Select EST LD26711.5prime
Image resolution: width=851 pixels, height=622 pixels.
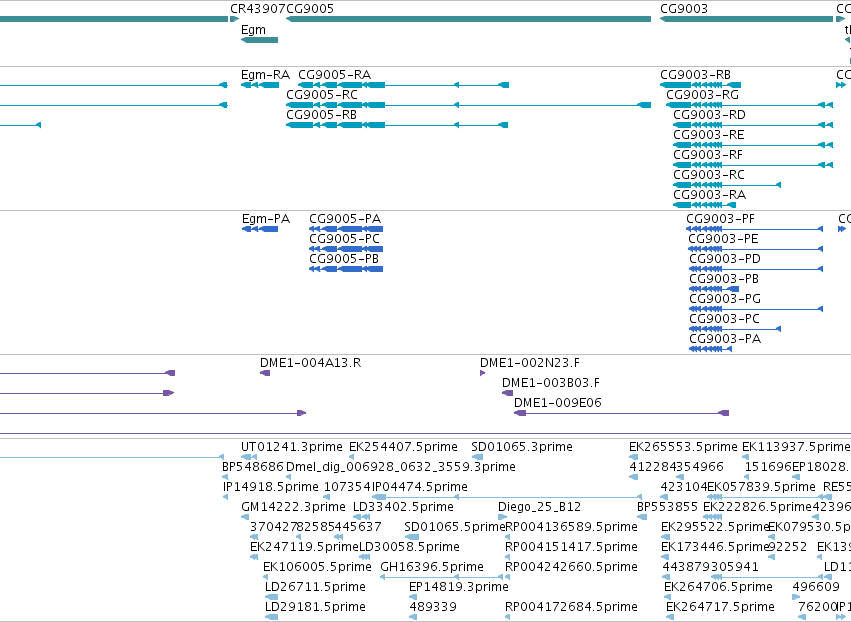pos(315,588)
